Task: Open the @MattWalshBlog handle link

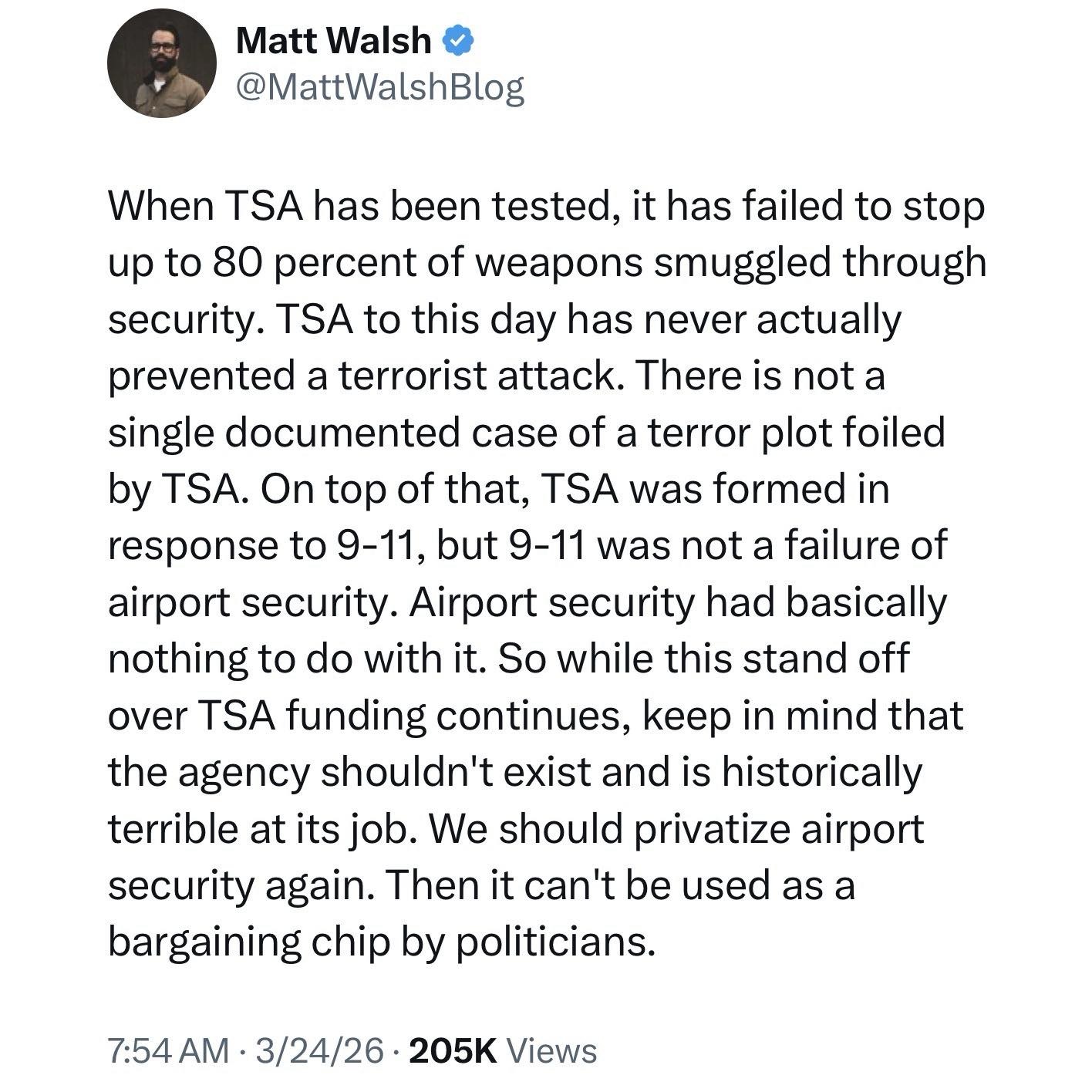Action: point(379,87)
